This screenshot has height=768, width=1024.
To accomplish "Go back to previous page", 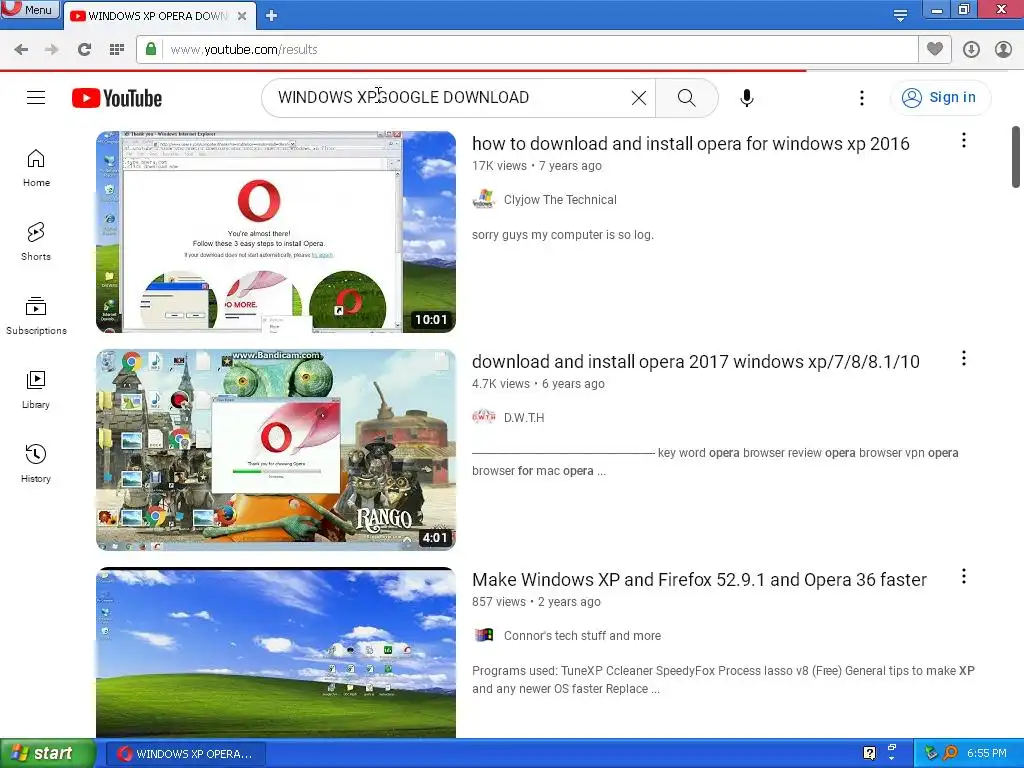I will 21,50.
